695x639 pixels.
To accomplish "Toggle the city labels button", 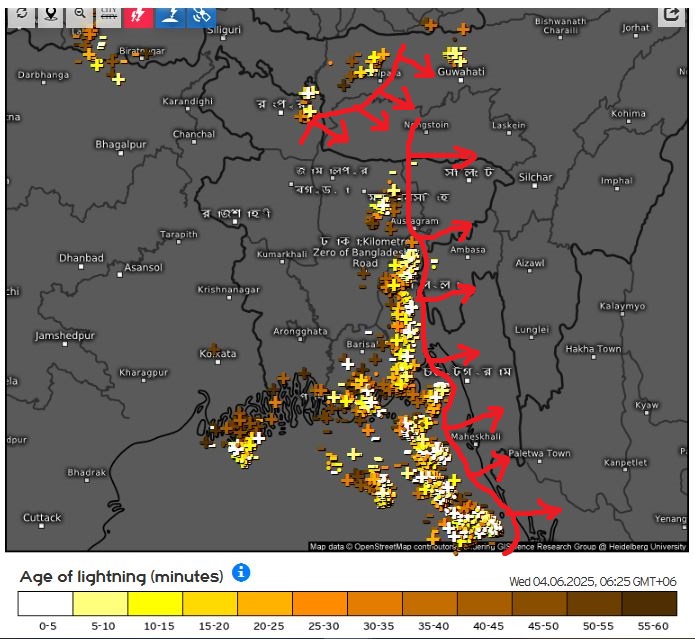I will pyautogui.click(x=109, y=15).
